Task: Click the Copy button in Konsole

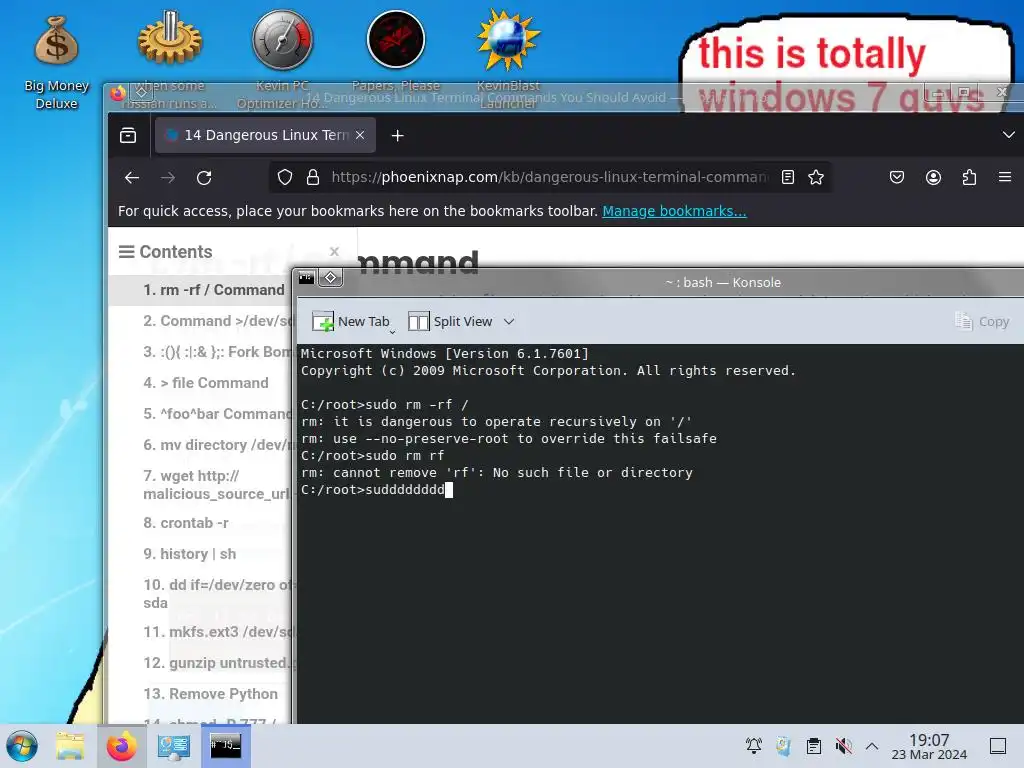Action: pos(982,321)
